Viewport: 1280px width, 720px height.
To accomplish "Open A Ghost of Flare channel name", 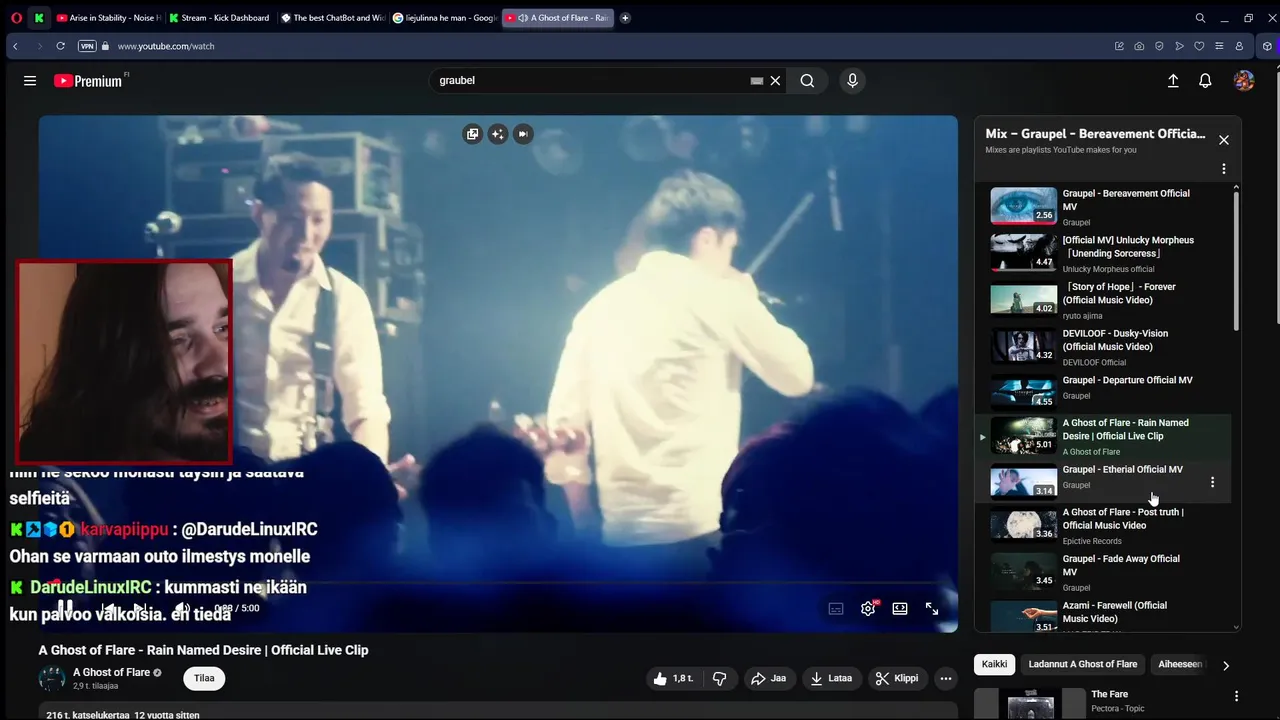I will coord(111,673).
